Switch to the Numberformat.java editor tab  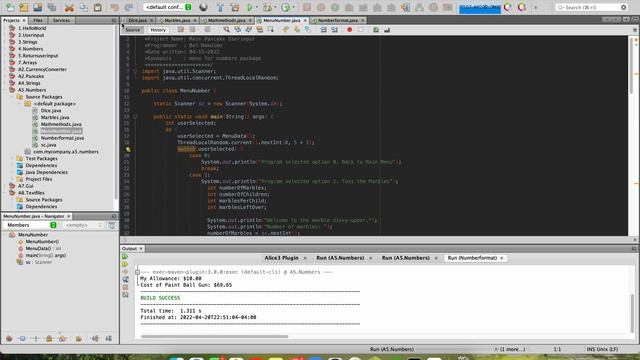(x=338, y=20)
